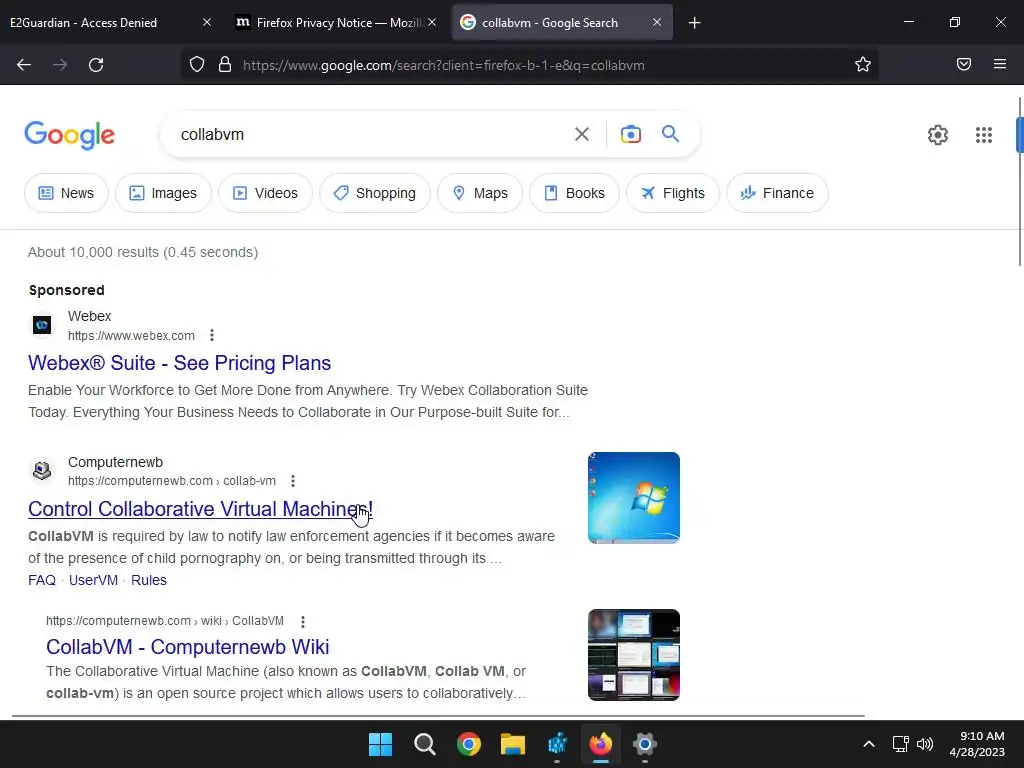This screenshot has height=768, width=1024.
Task: Open Windows taskbar search
Action: pyautogui.click(x=424, y=744)
